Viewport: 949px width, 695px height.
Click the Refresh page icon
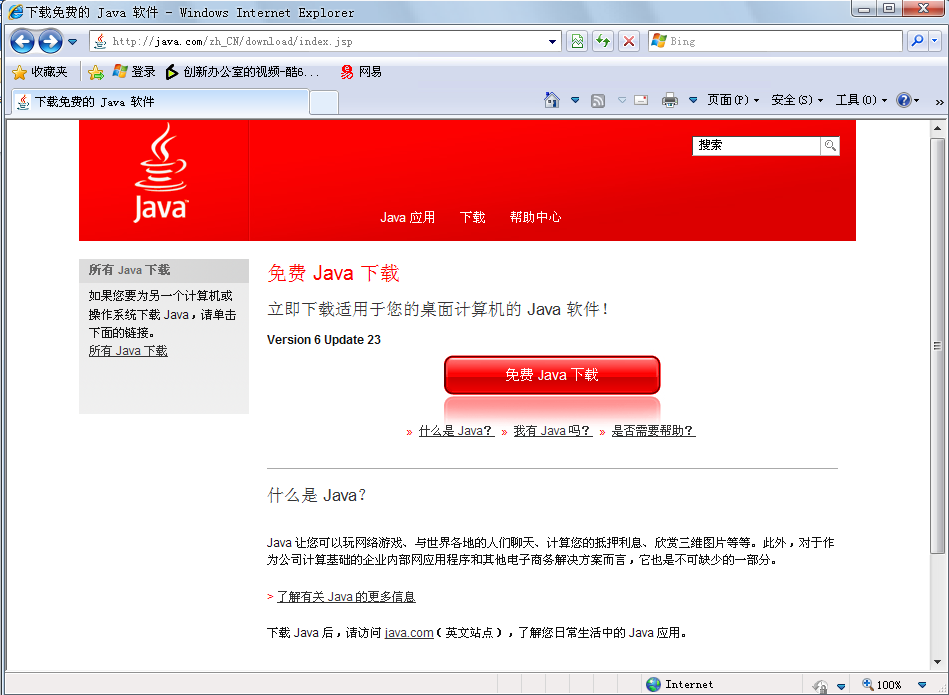[603, 41]
